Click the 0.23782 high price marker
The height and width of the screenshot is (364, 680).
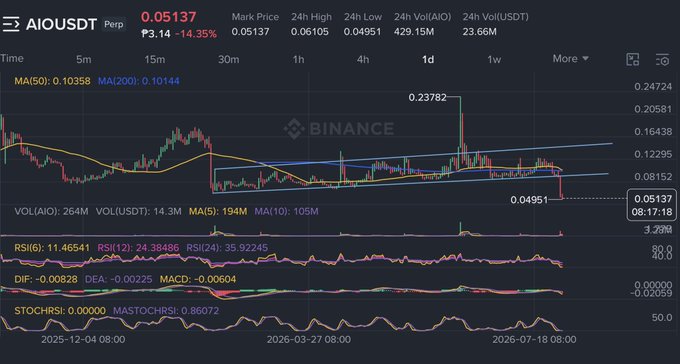(428, 98)
